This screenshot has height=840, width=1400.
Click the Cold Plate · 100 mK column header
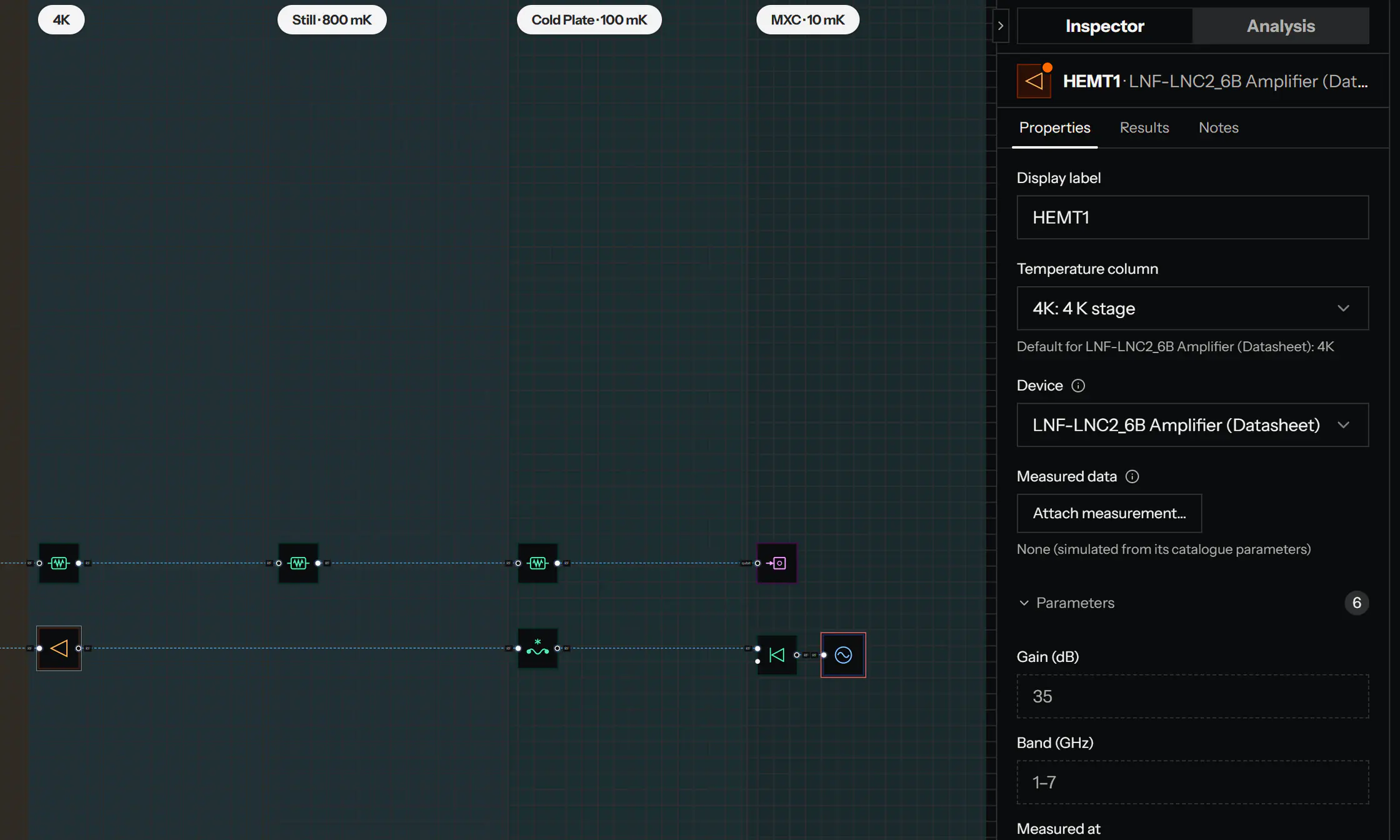[x=589, y=20]
